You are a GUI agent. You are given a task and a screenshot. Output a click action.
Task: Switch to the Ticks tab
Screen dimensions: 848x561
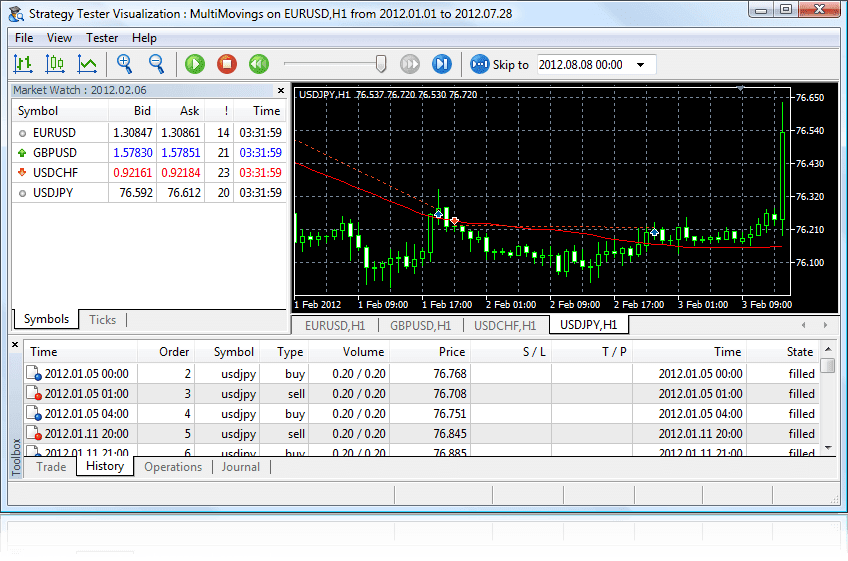[x=102, y=320]
